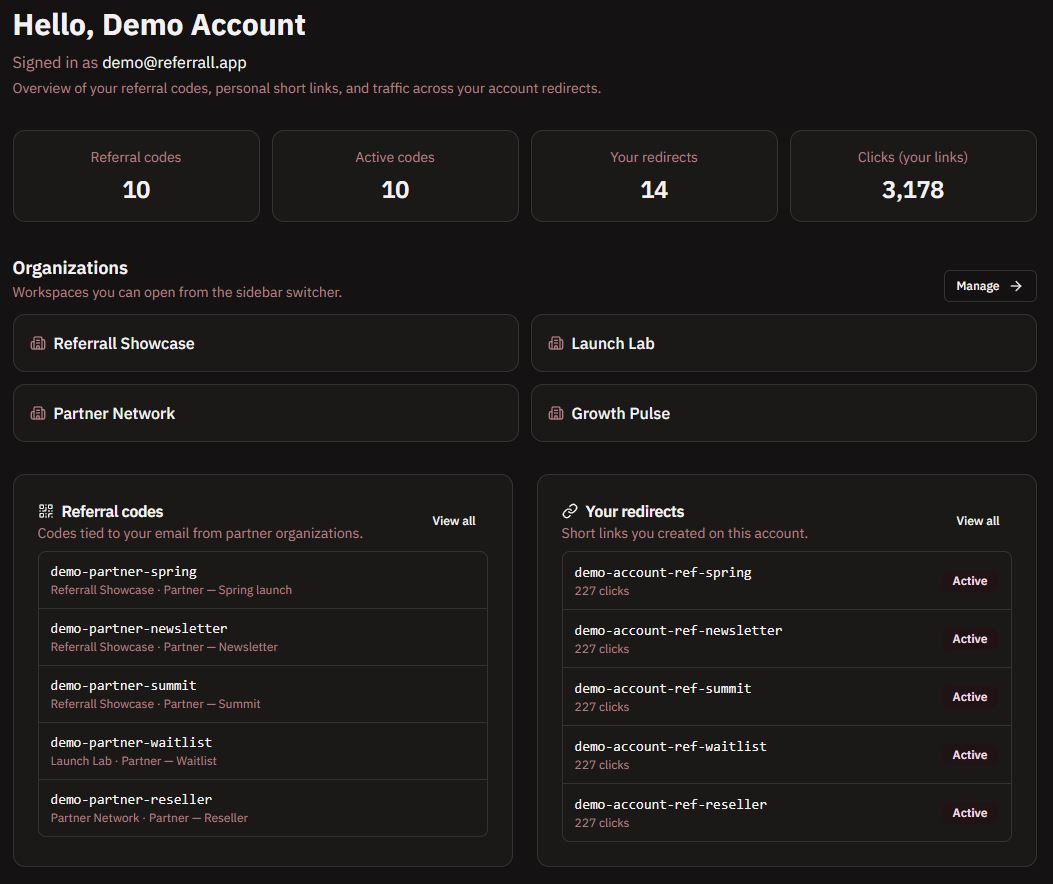
Task: Select the demo-partner-waitlist referral code entry
Action: tap(262, 750)
